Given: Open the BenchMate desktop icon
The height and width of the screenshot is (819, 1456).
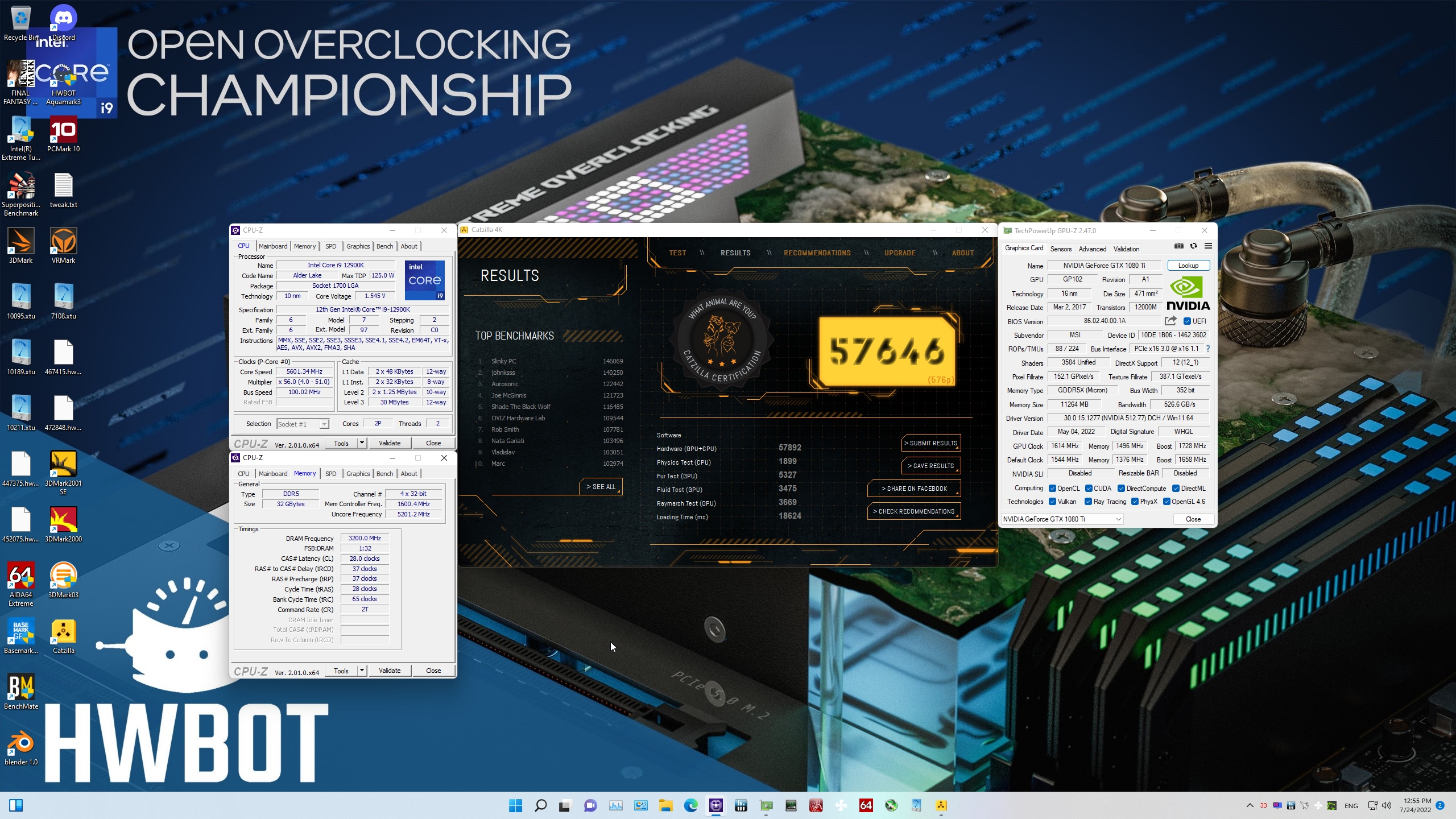Looking at the screenshot, I should point(21,692).
